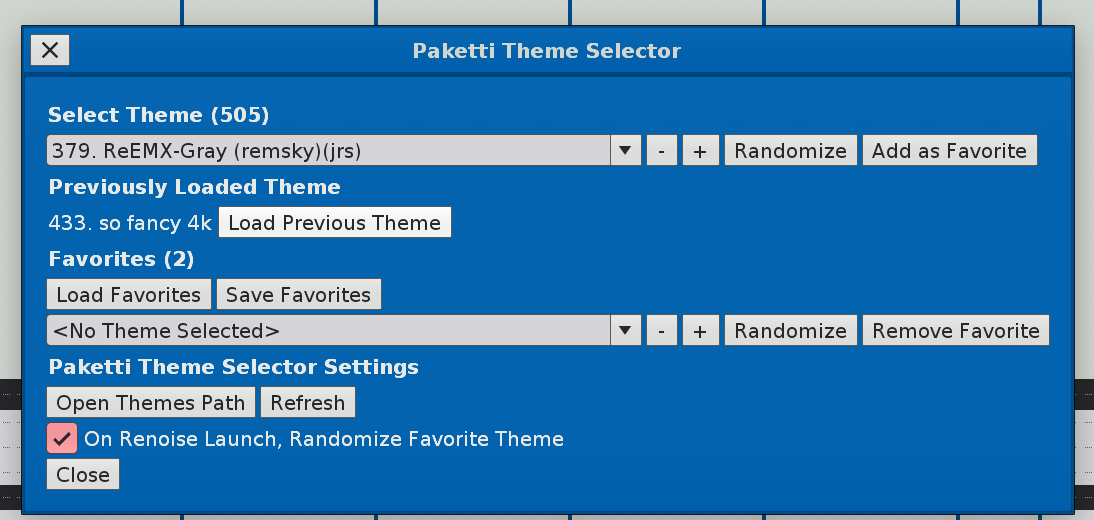Image resolution: width=1094 pixels, height=520 pixels.
Task: Click Save Favorites button
Action: 298,295
